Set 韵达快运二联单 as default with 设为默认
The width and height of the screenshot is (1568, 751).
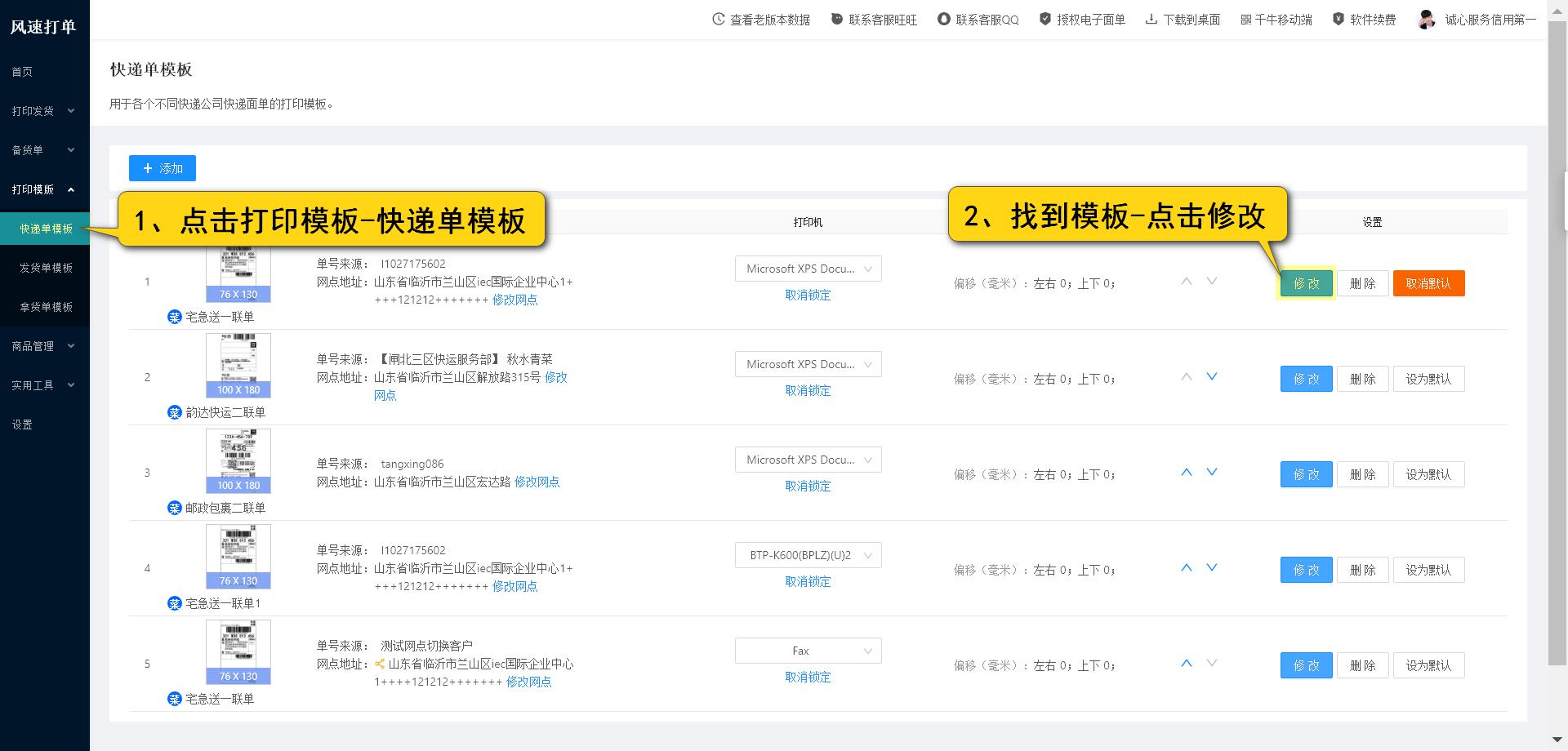(x=1428, y=378)
